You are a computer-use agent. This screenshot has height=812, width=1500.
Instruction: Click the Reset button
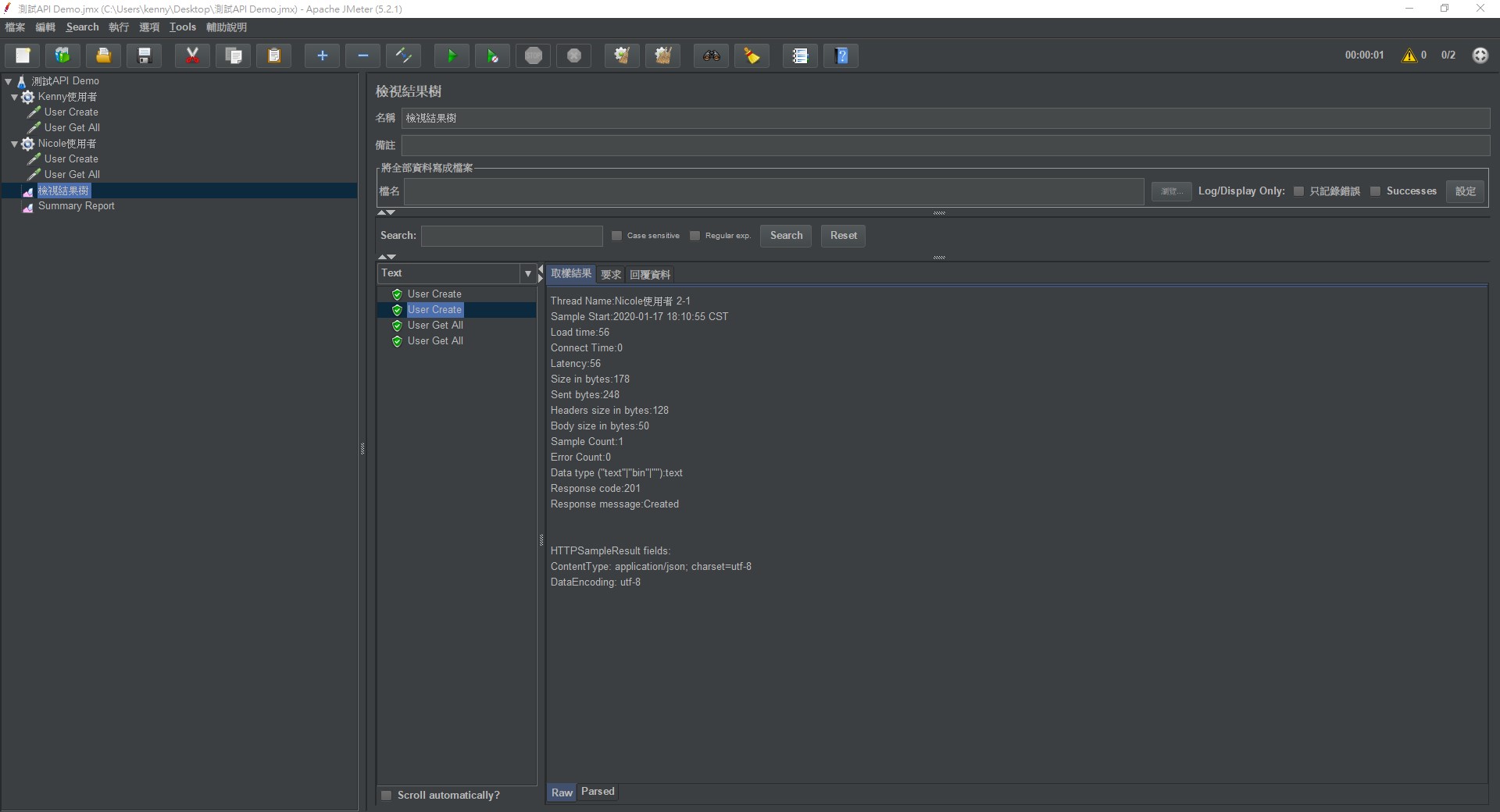(843, 236)
